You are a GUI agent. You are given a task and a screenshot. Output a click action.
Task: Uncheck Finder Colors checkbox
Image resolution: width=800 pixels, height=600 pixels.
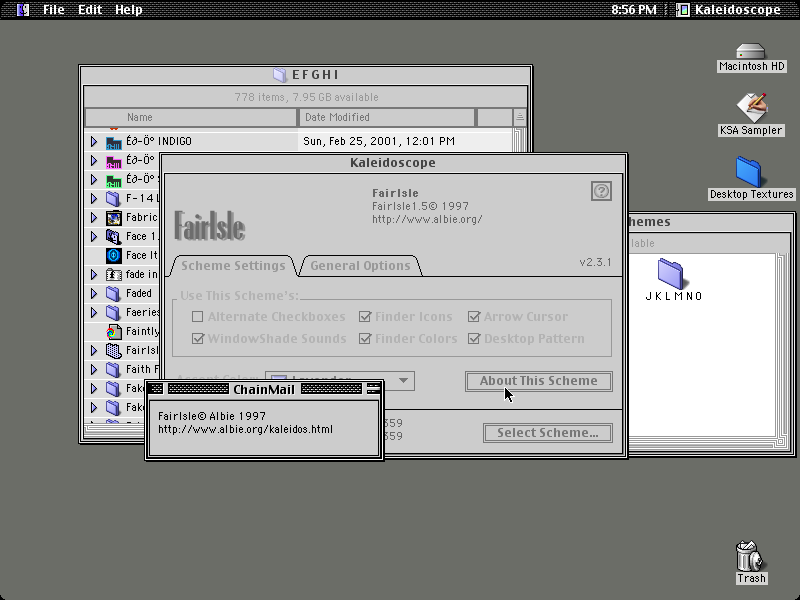tap(365, 339)
